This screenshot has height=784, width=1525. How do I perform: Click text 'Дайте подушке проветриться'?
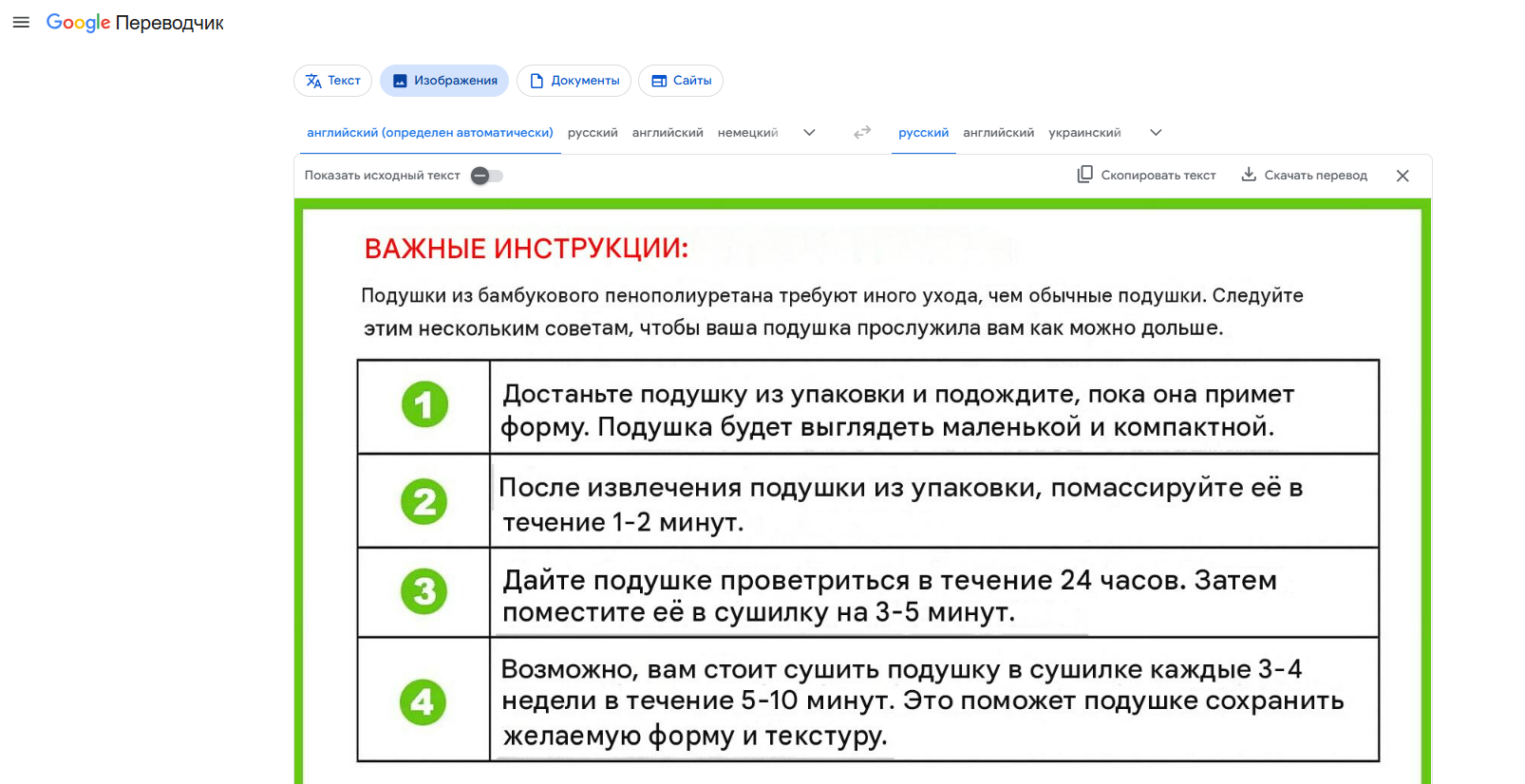[x=706, y=580]
